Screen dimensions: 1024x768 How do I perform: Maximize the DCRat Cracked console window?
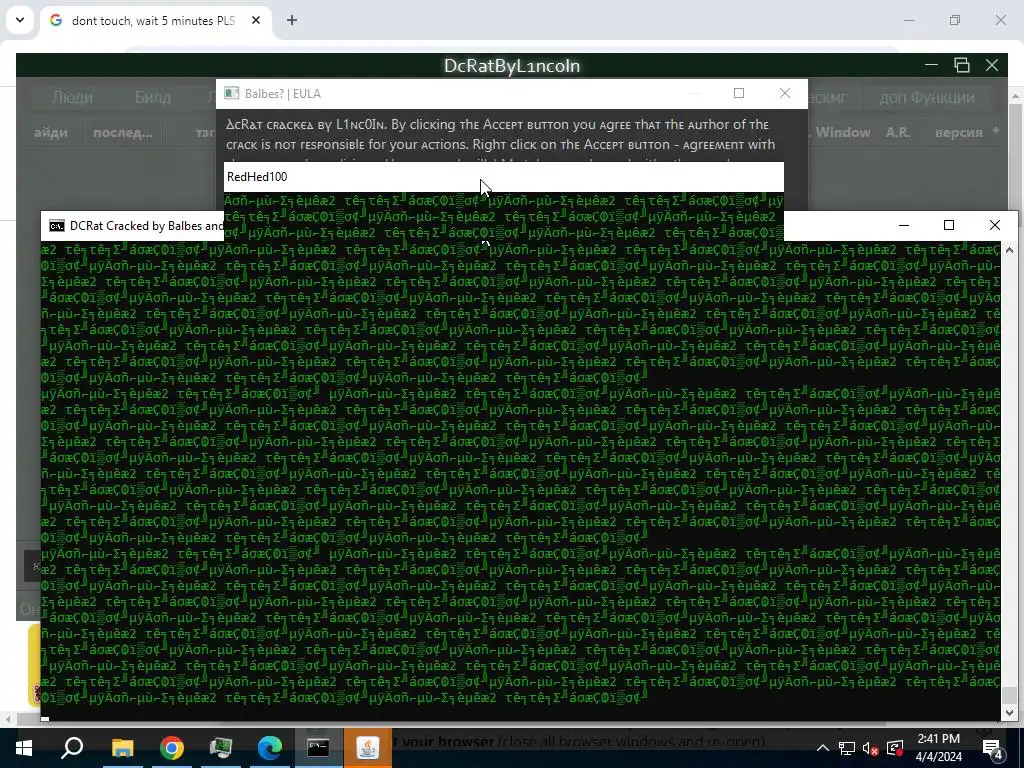coord(949,225)
